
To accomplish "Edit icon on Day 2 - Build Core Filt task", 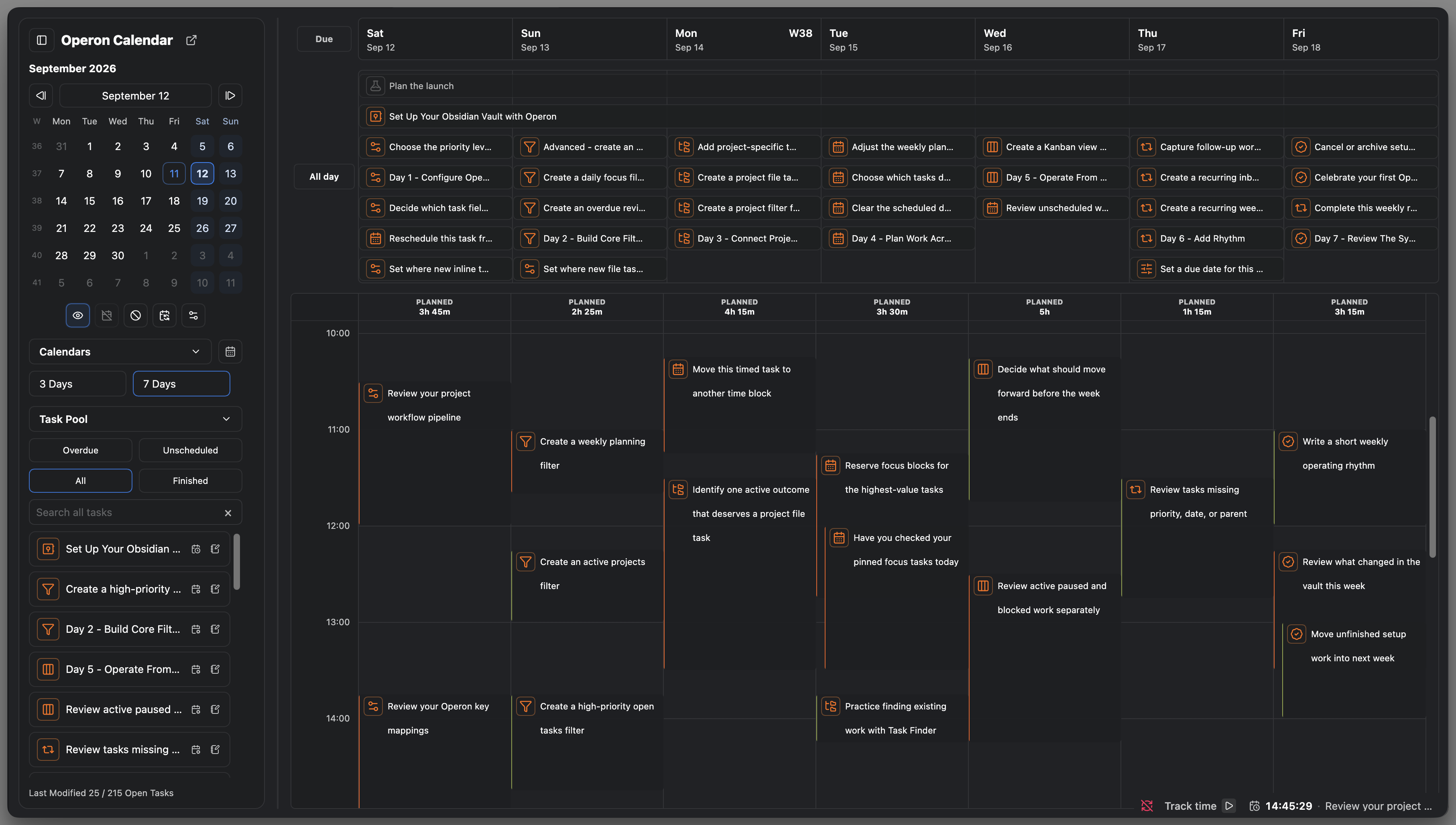I will click(215, 630).
